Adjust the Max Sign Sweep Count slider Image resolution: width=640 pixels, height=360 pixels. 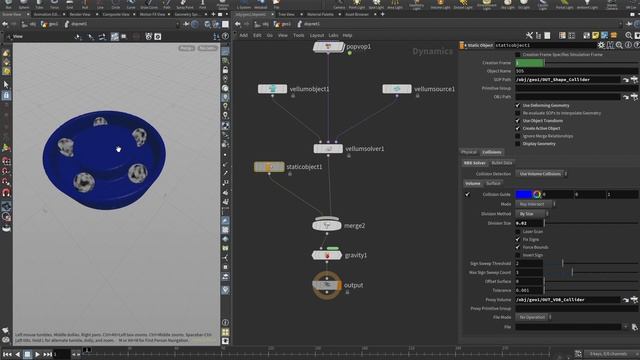coord(591,272)
